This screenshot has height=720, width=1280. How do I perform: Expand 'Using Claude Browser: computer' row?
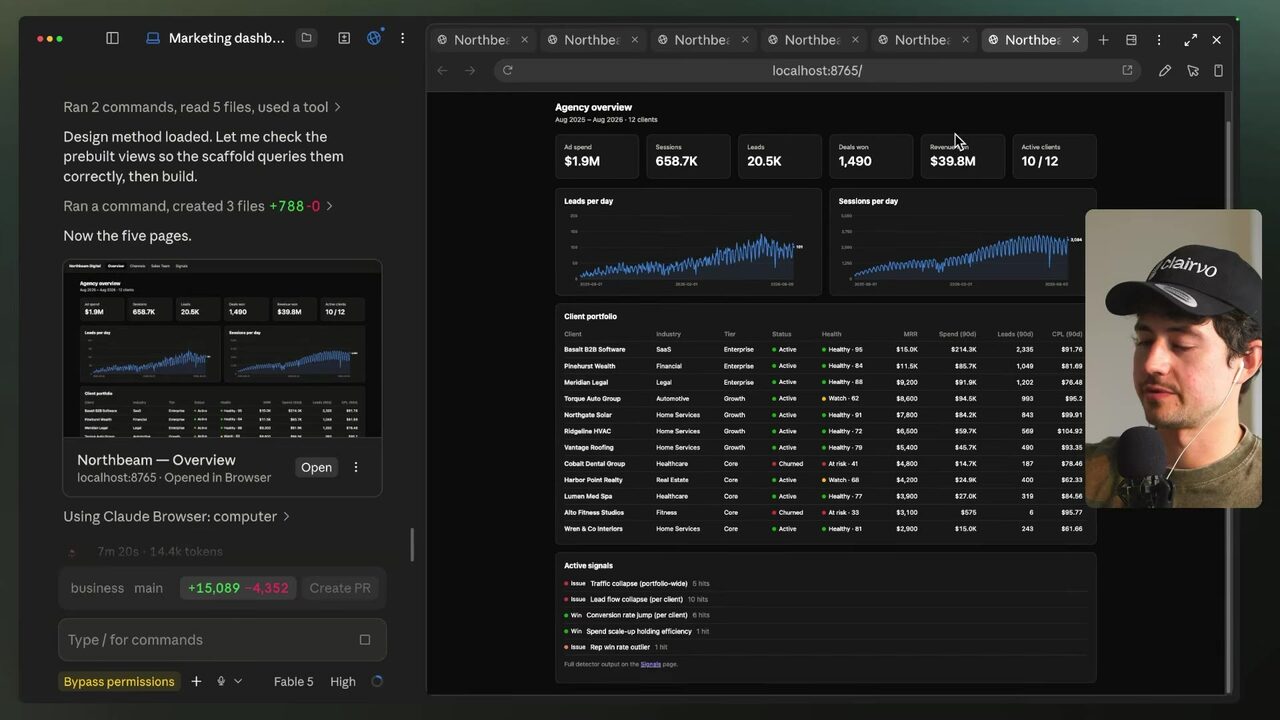[x=177, y=516]
